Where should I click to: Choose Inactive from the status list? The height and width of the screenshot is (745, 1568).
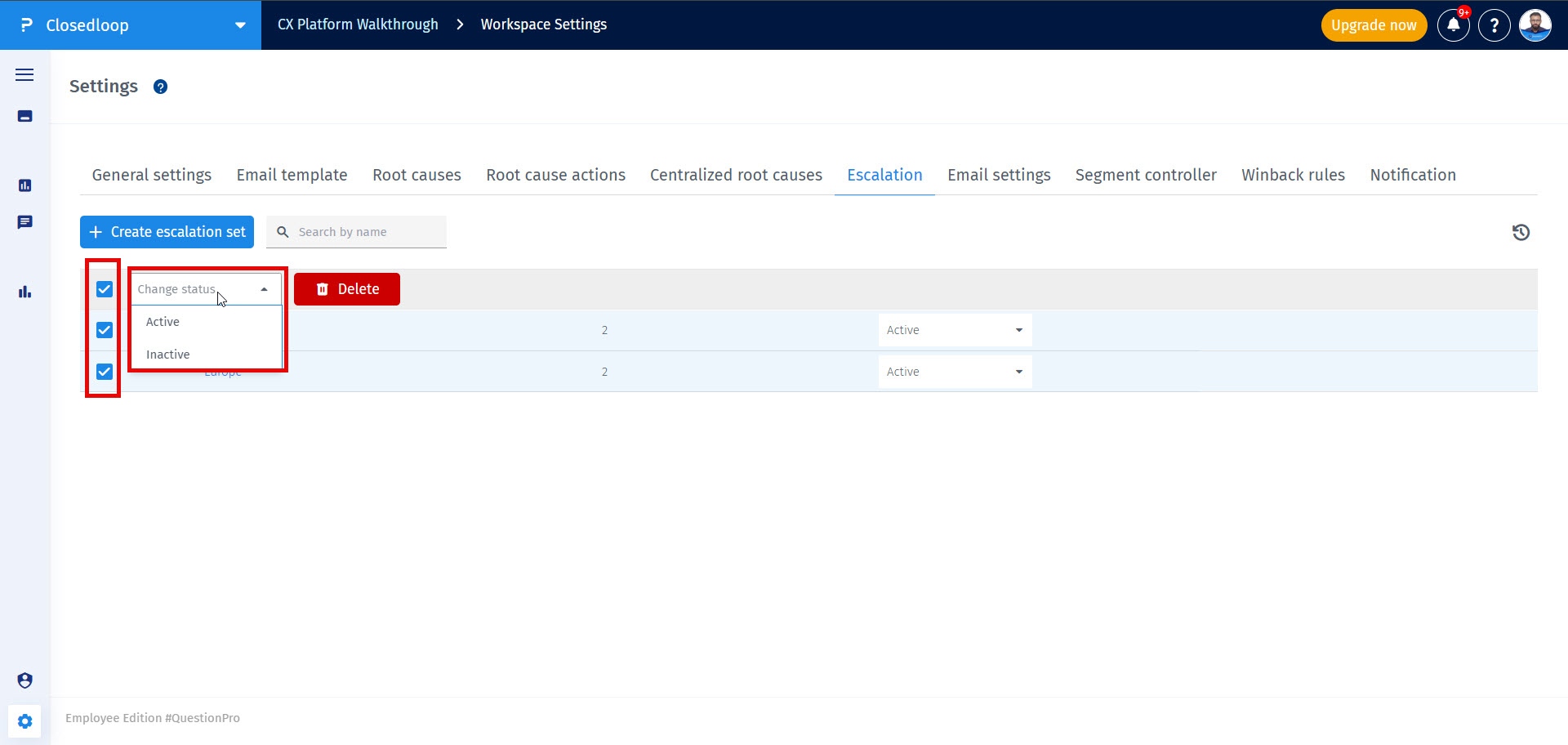(168, 355)
